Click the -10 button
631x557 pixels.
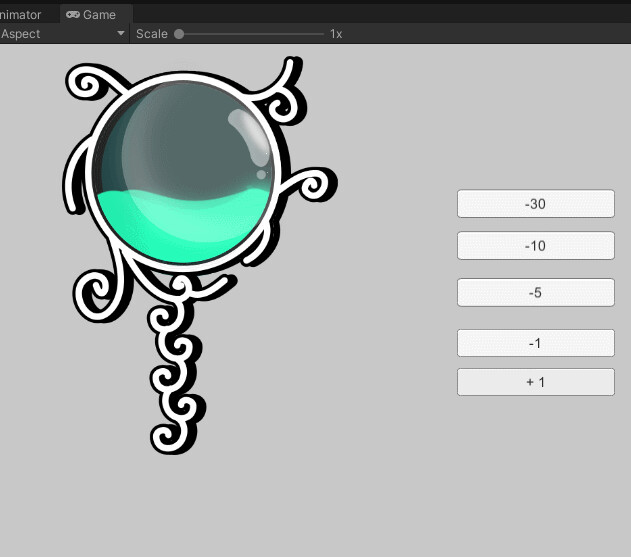click(536, 245)
